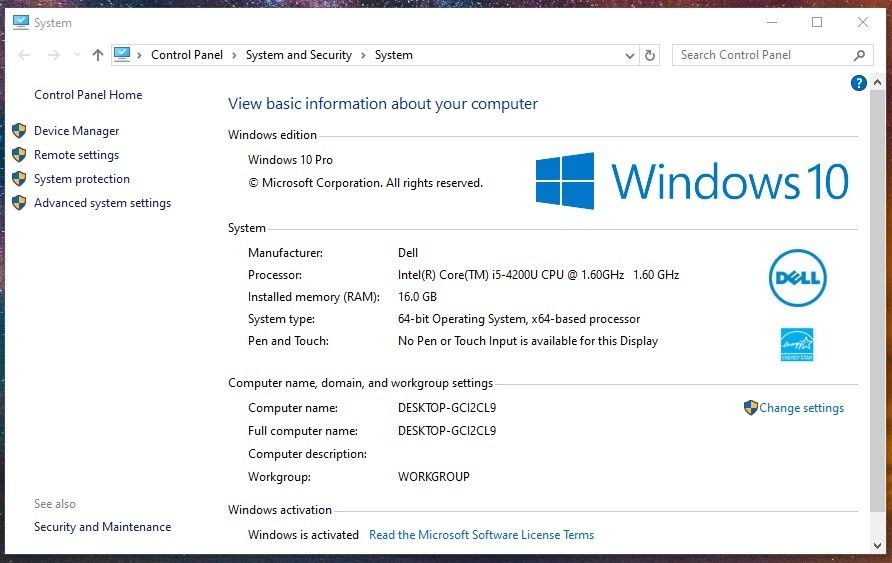Click the Windows 10 logo
The image size is (892, 563).
[692, 181]
